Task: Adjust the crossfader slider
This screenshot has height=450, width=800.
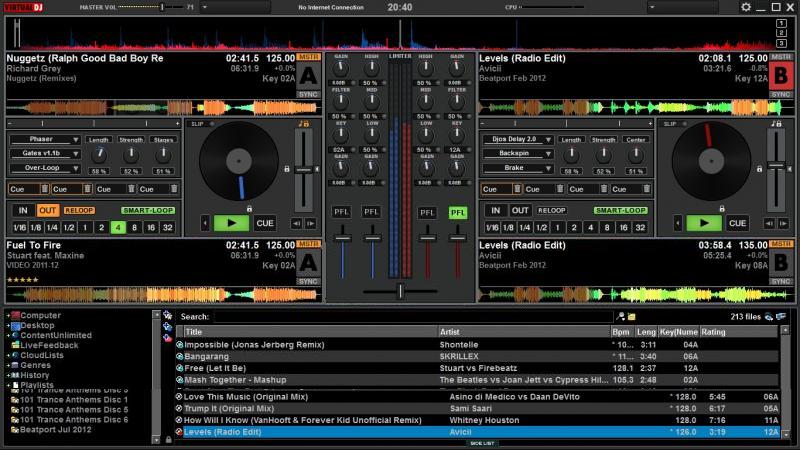Action: (401, 291)
